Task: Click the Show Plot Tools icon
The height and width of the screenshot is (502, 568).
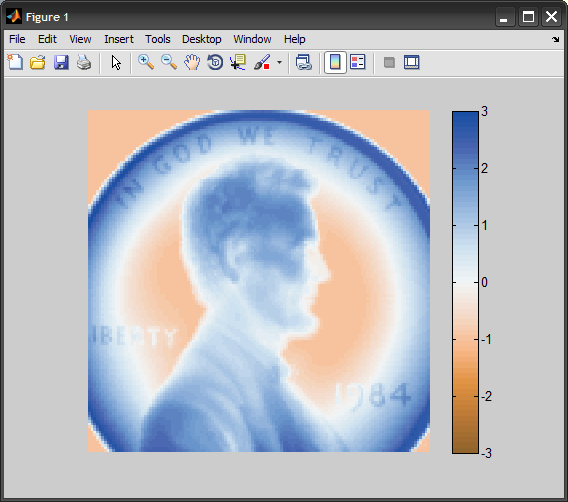Action: 412,62
